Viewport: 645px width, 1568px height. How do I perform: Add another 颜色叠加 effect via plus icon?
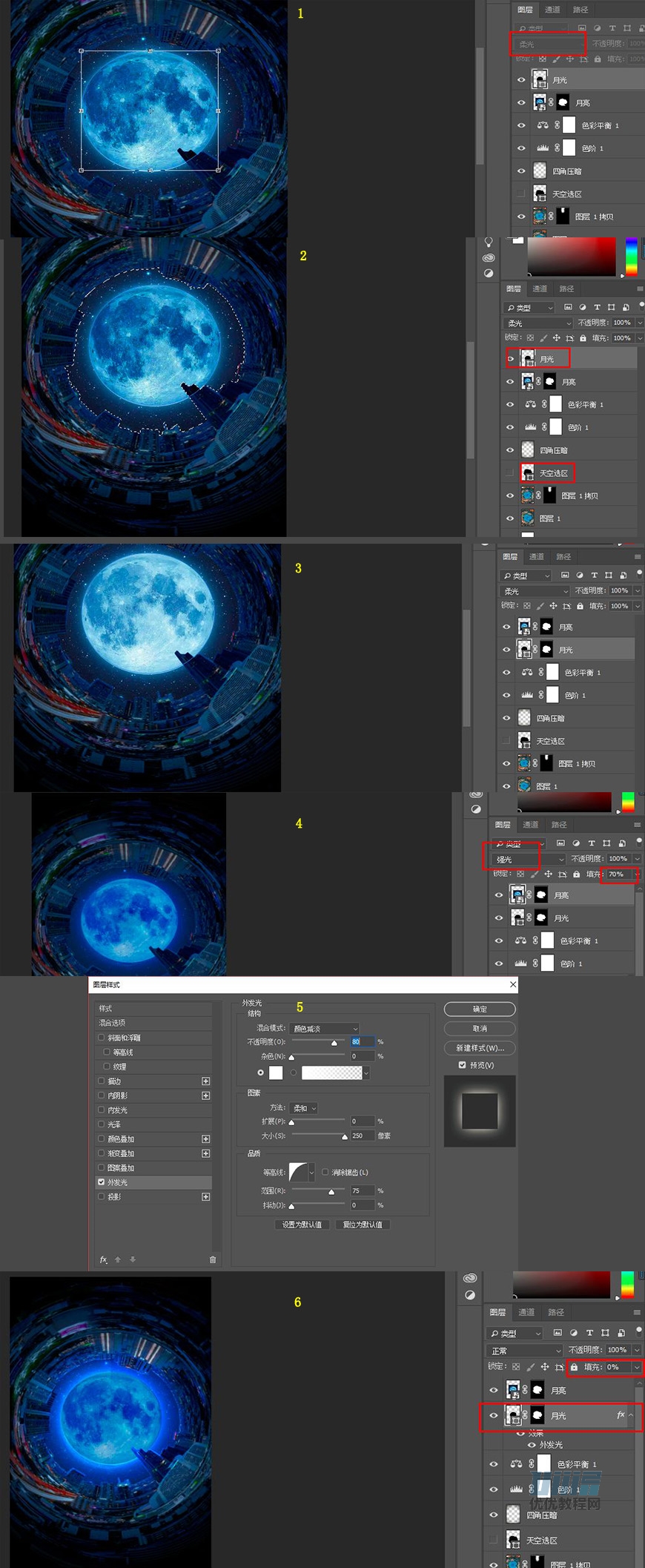[205, 1139]
